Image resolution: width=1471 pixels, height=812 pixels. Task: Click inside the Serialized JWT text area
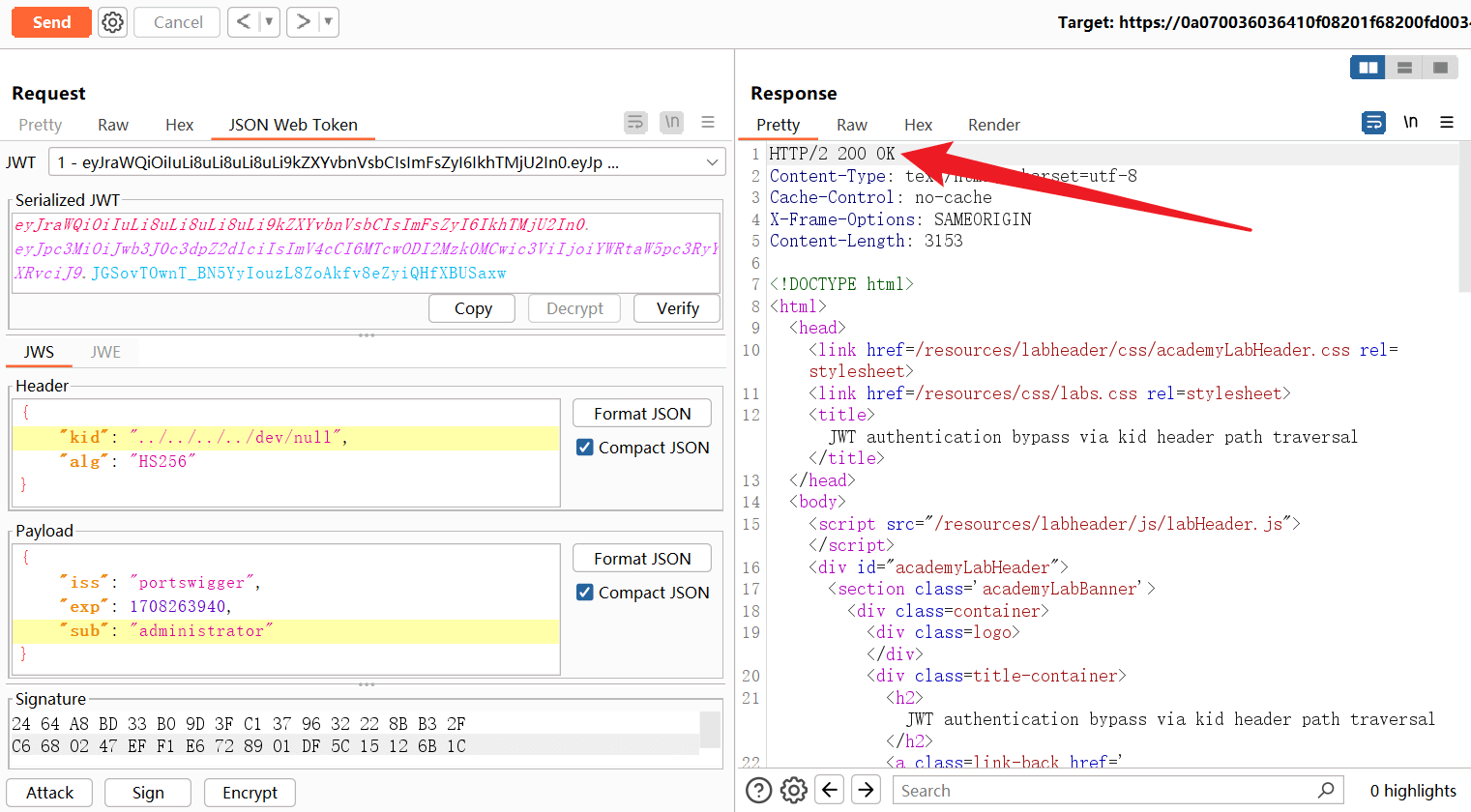[365, 251]
